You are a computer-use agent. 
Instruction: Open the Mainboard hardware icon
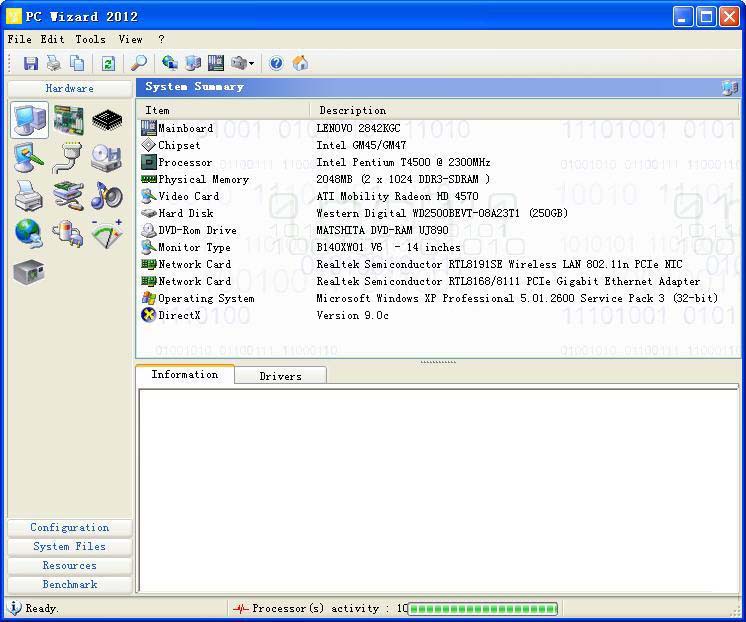[68, 120]
